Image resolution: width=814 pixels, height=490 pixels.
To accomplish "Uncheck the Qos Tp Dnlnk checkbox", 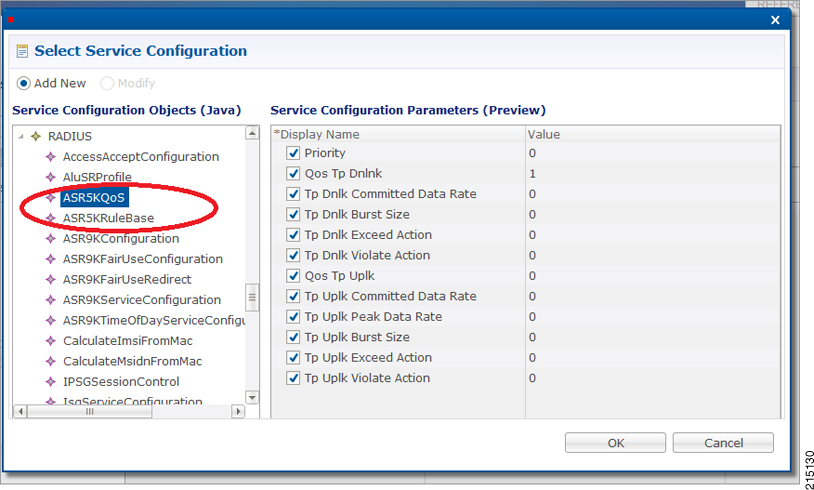I will pyautogui.click(x=293, y=173).
